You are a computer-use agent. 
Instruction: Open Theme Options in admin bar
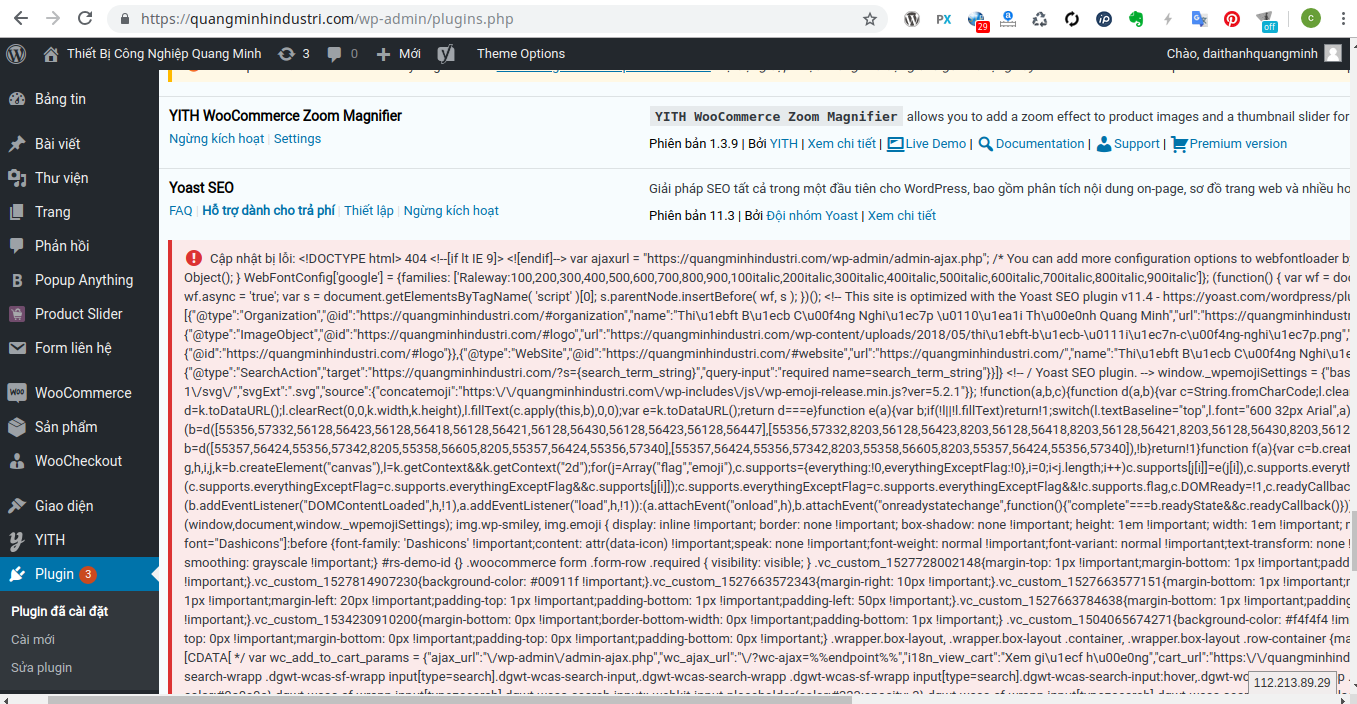(x=521, y=54)
